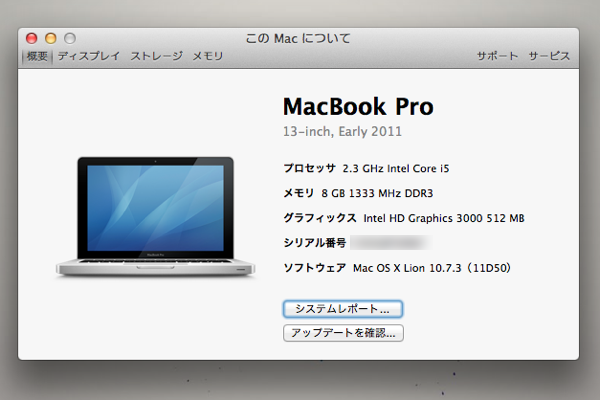
Task: Minimize window with the yellow button
Action: tap(51, 38)
